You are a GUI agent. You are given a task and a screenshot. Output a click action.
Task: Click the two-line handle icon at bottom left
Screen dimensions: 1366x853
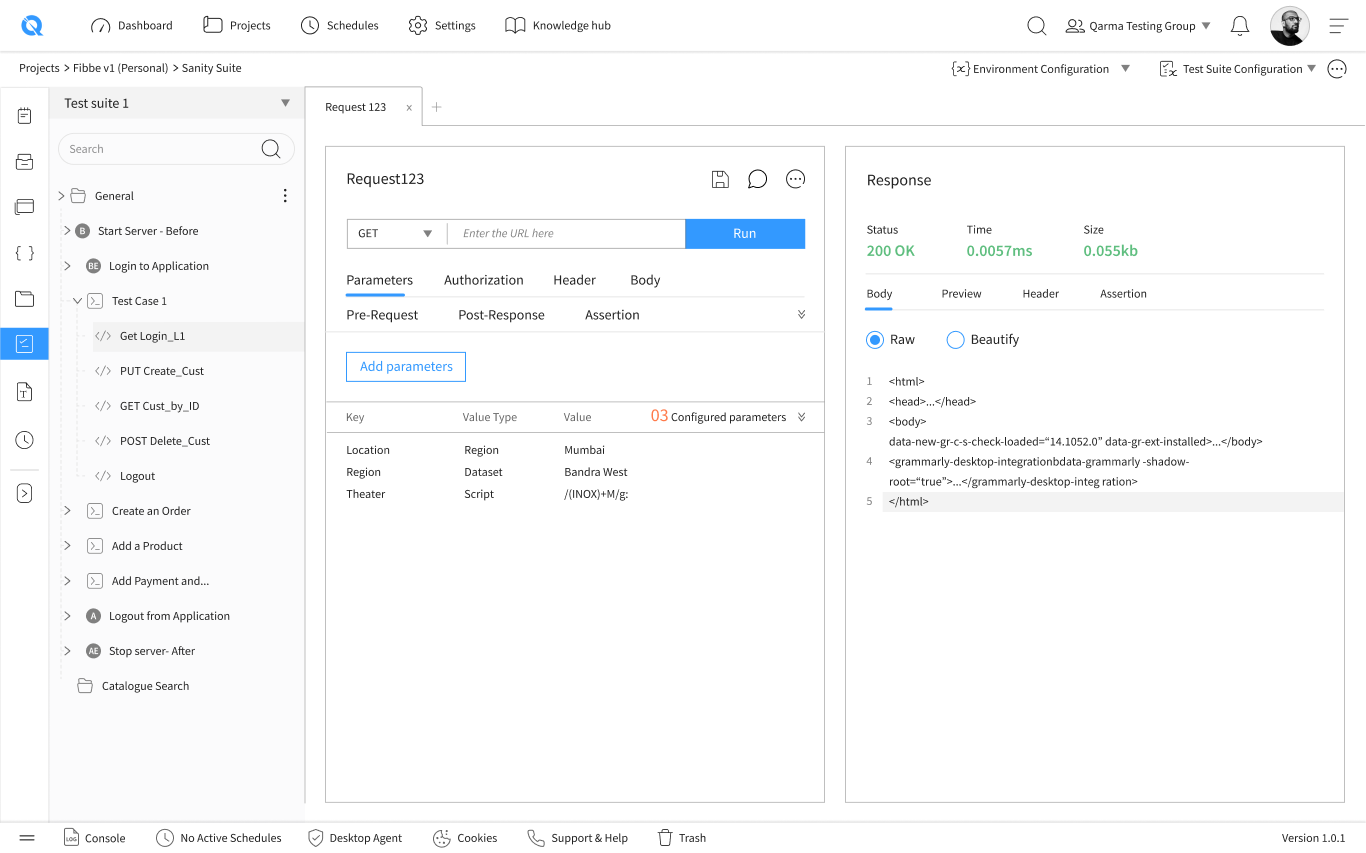27,838
